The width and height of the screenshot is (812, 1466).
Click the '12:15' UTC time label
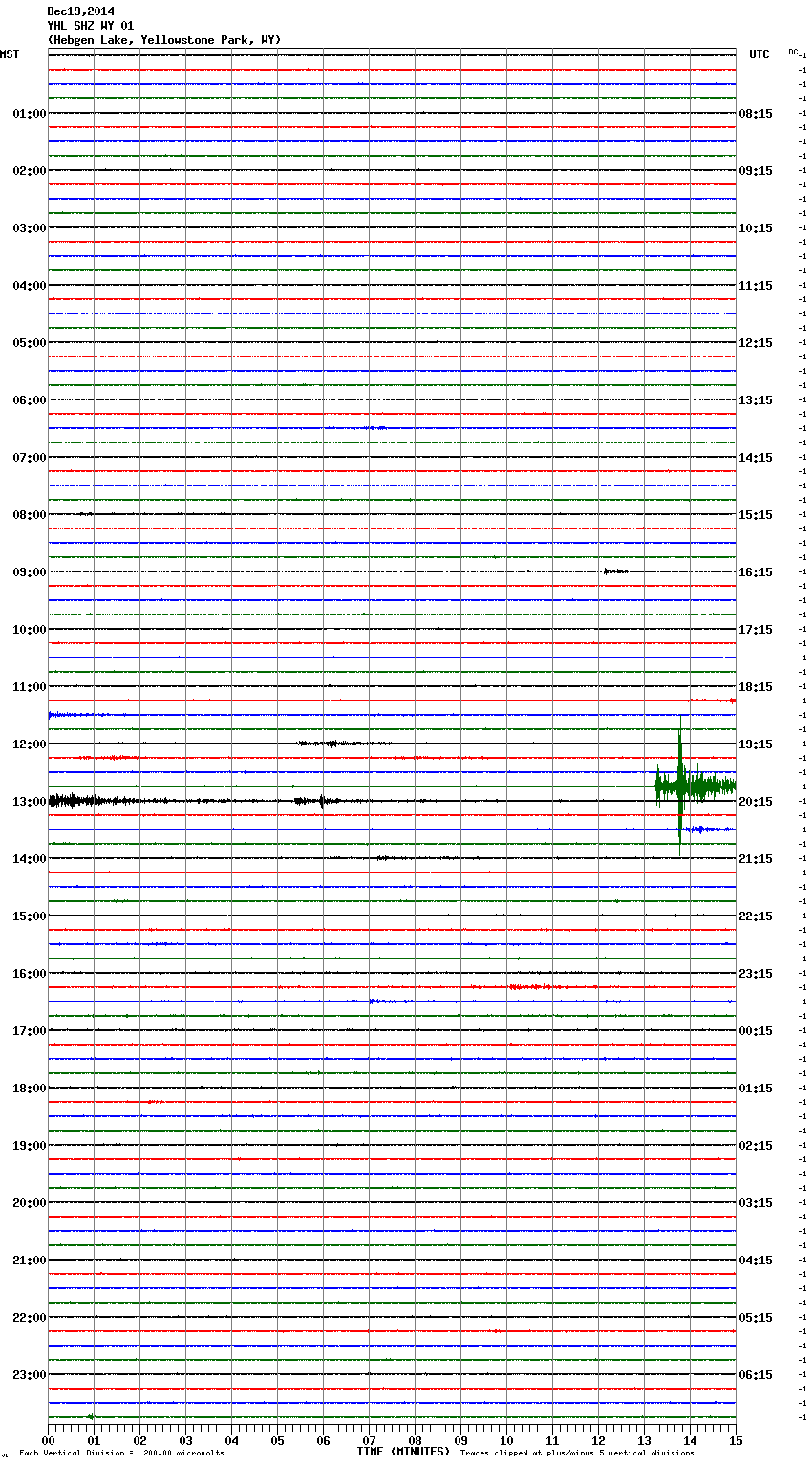756,343
